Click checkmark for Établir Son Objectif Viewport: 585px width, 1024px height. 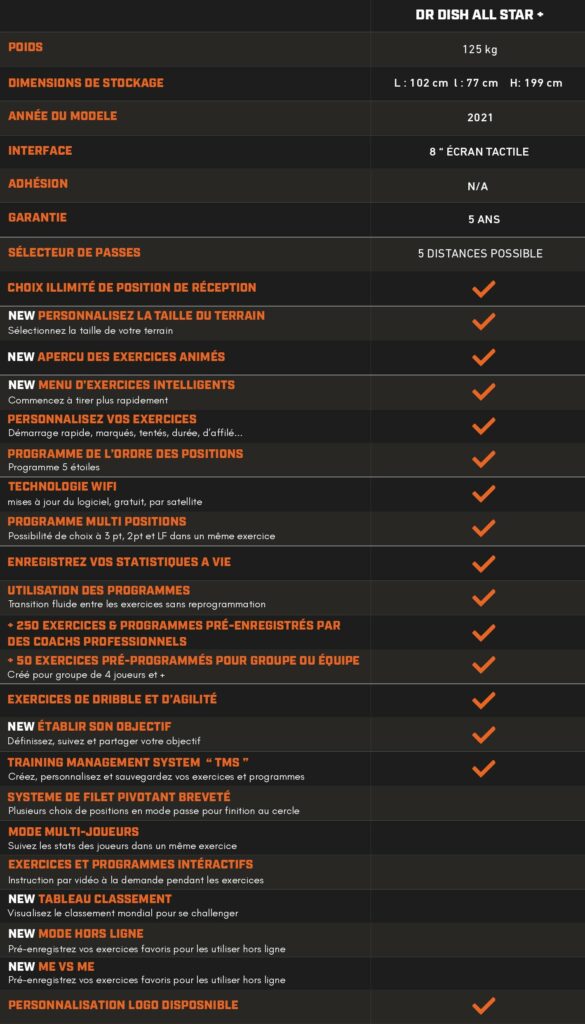pos(483,735)
